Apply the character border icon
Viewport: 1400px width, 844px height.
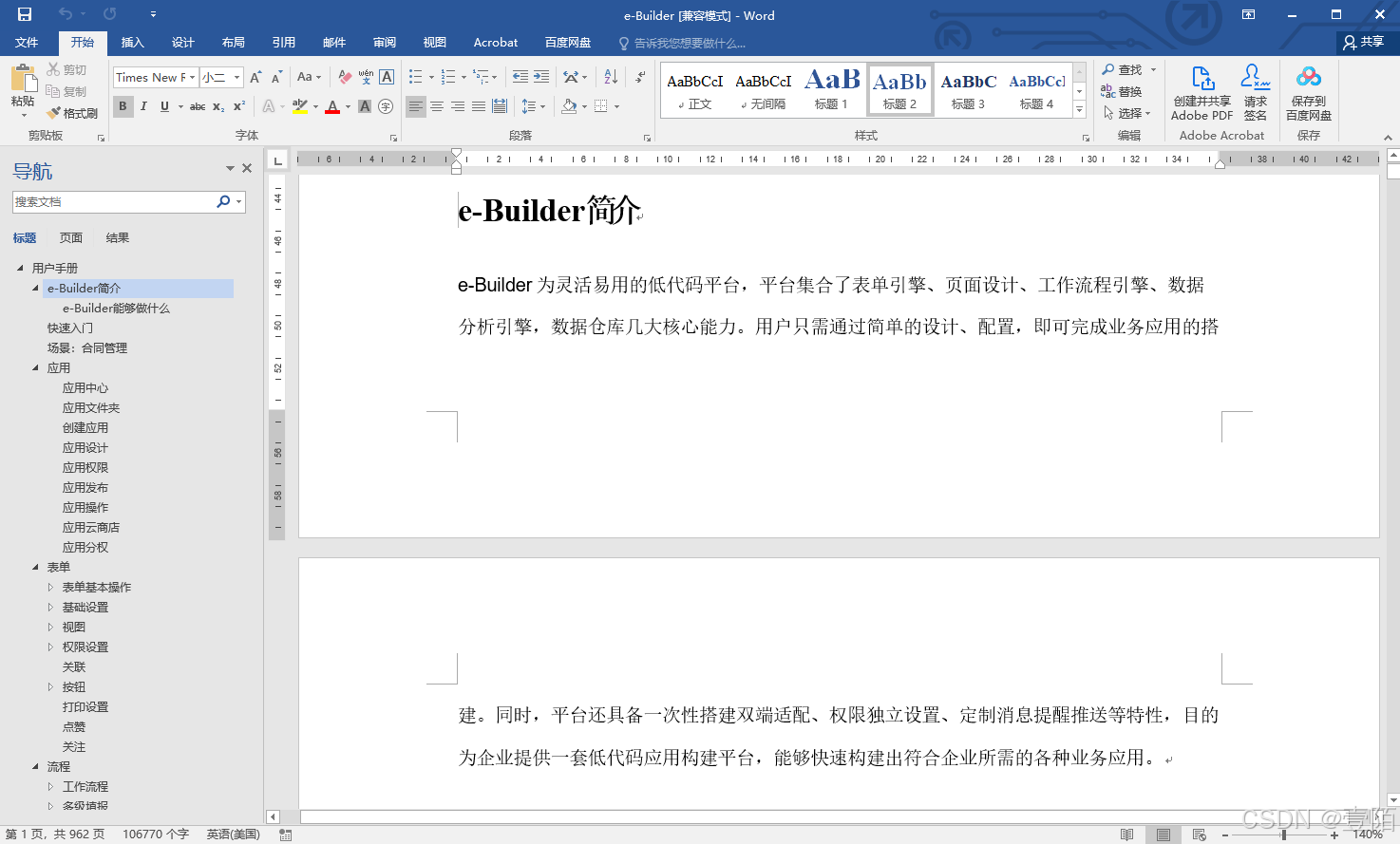click(387, 77)
